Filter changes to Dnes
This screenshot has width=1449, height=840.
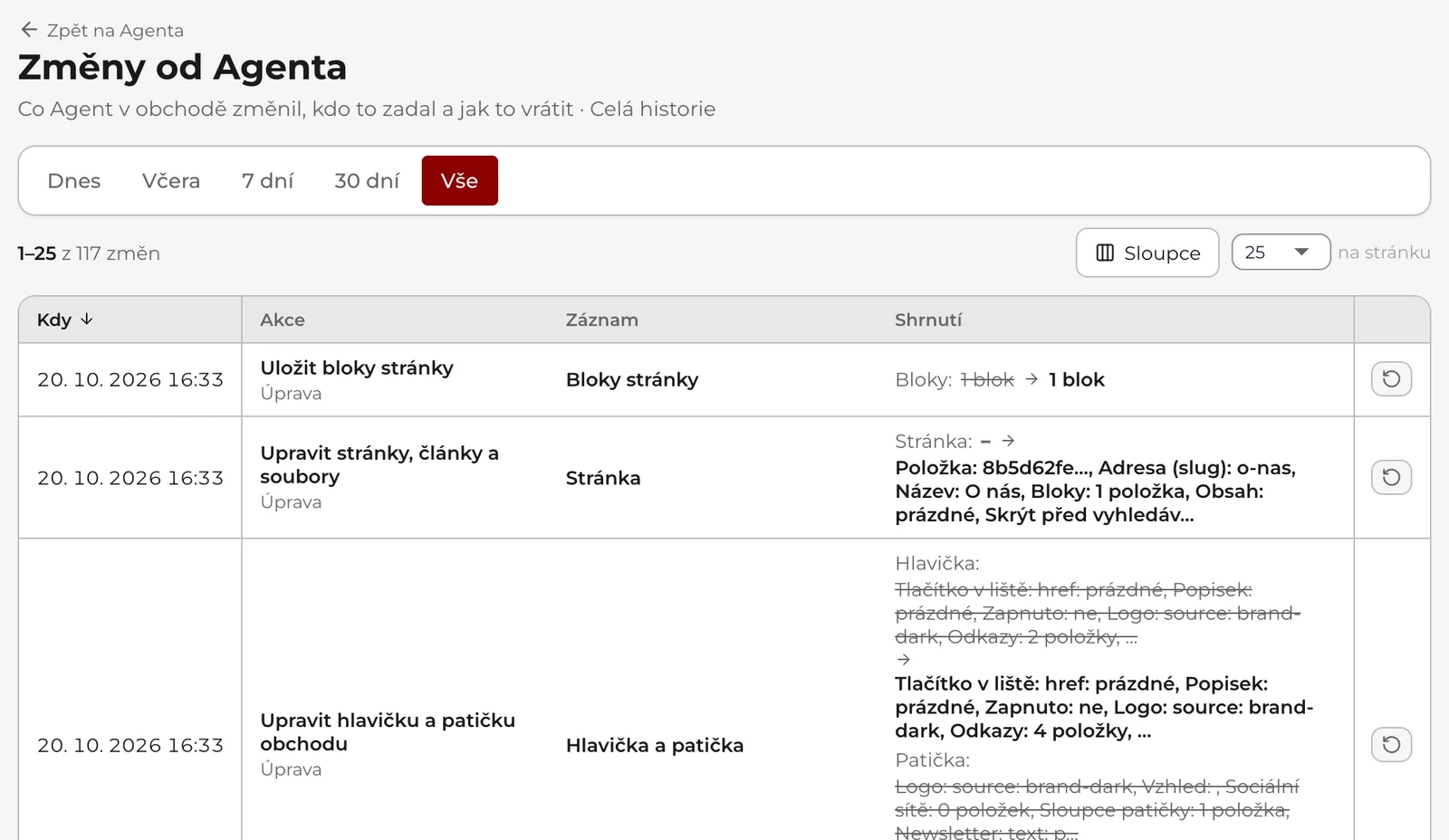click(74, 181)
